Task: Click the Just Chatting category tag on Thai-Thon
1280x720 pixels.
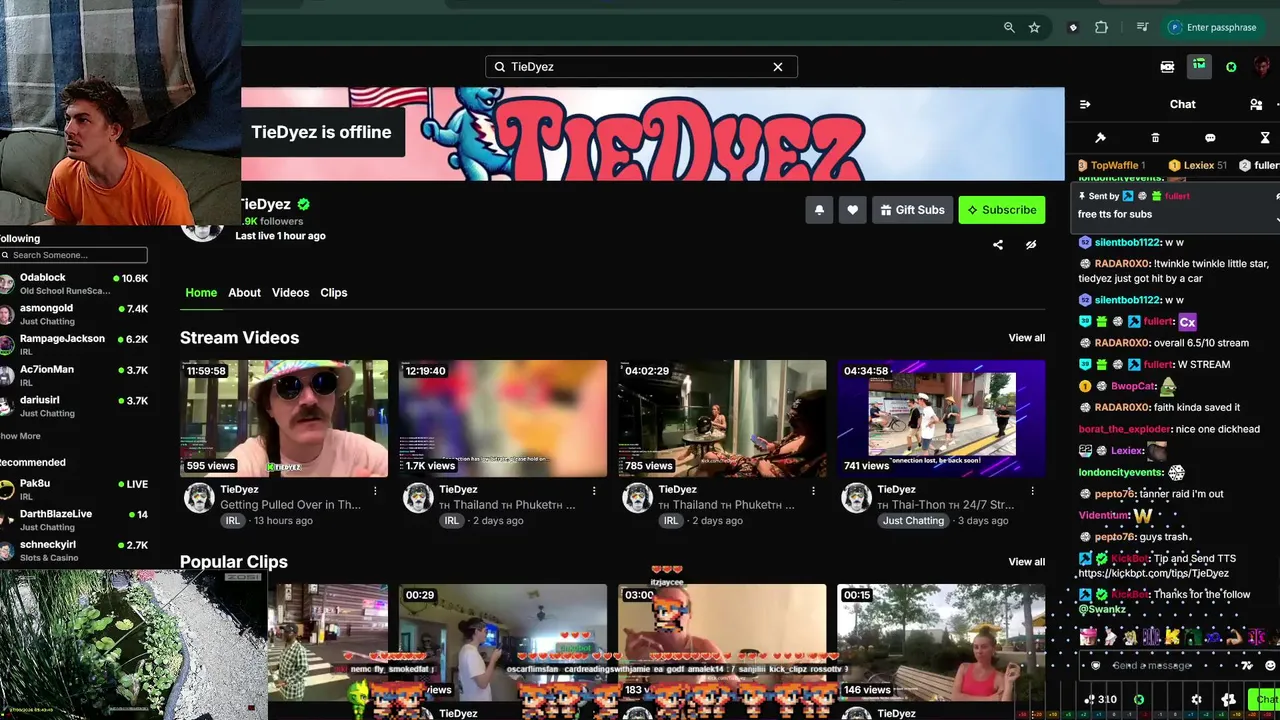Action: pos(913,521)
